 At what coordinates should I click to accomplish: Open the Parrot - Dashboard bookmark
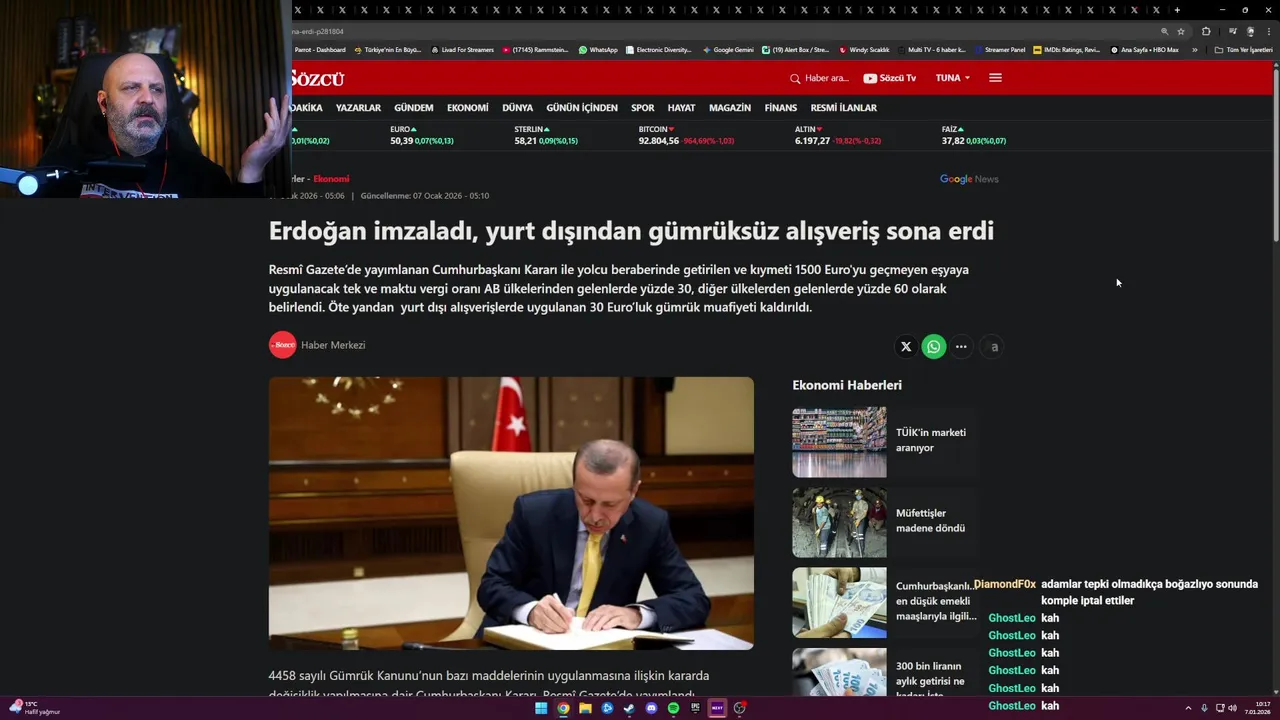point(320,49)
